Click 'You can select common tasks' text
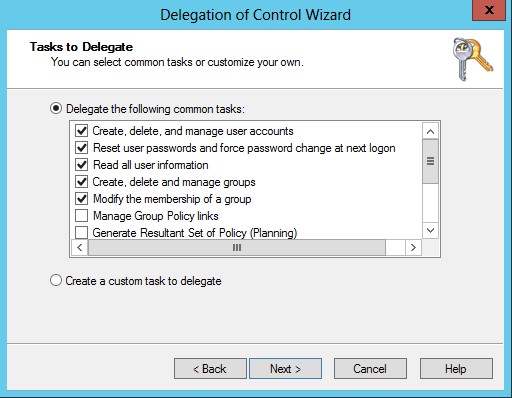Screen dimensions: 512x398 point(177,62)
